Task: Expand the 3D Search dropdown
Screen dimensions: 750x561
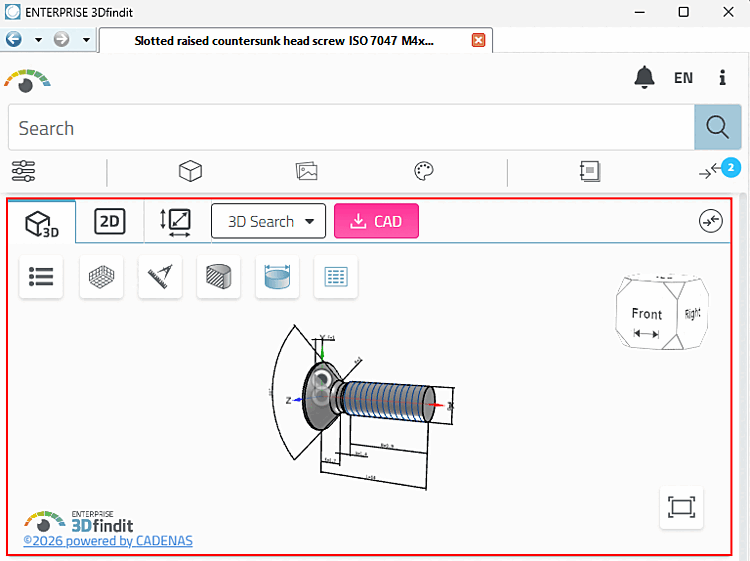Action: [268, 221]
